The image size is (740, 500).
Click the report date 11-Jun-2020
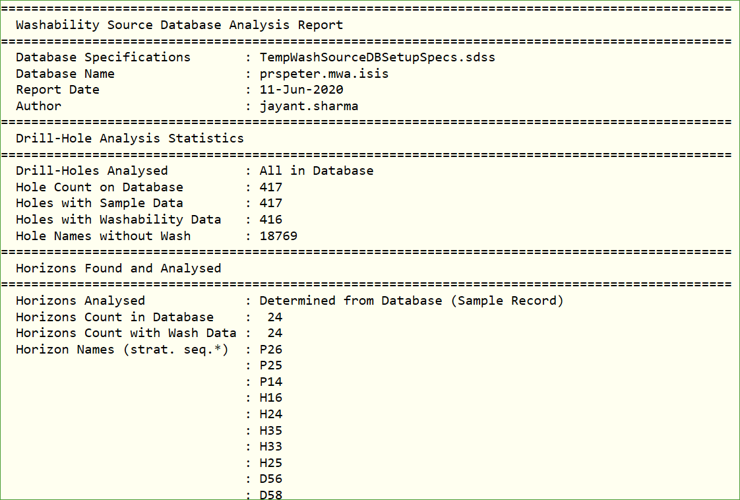point(301,89)
